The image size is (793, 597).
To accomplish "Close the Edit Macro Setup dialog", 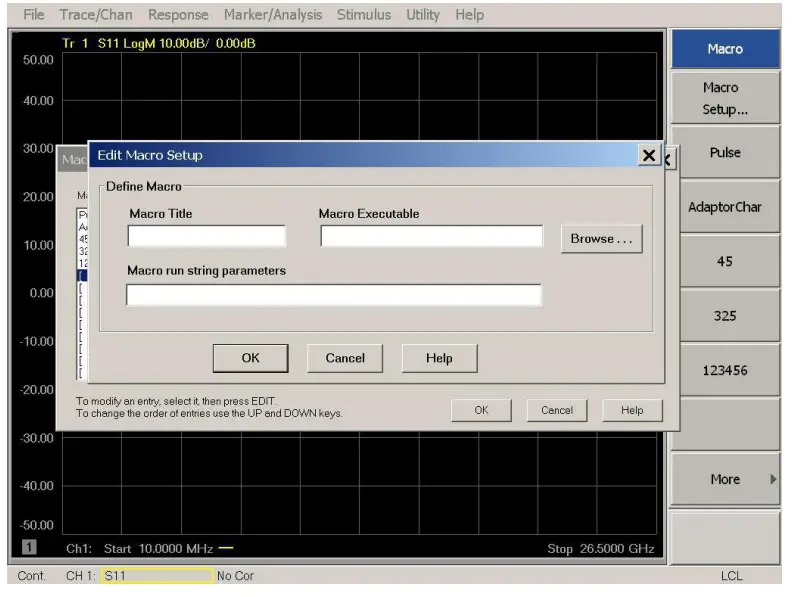I will [x=649, y=156].
